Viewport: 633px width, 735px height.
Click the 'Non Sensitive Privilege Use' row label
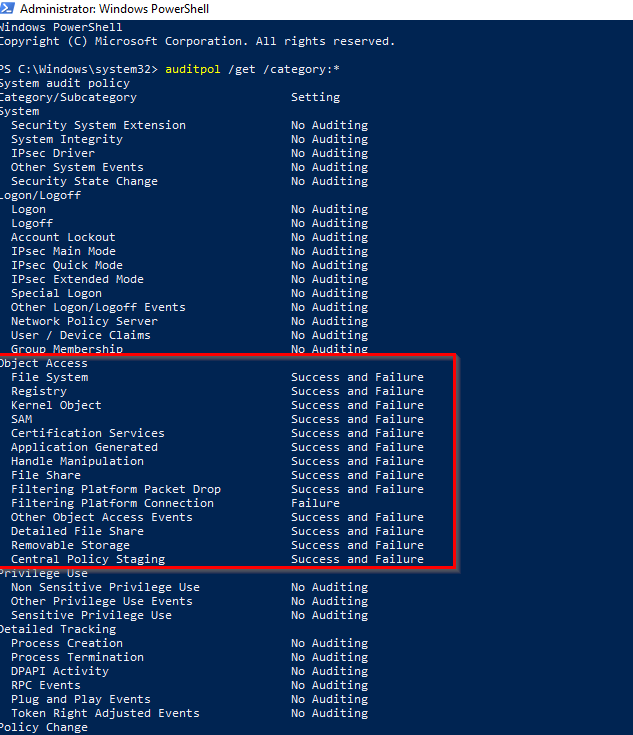(x=106, y=587)
